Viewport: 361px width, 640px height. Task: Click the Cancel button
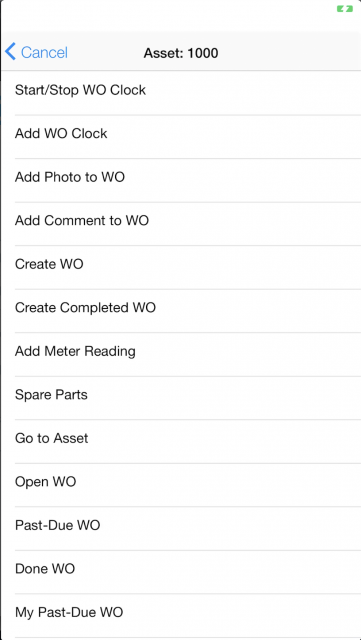(x=36, y=53)
